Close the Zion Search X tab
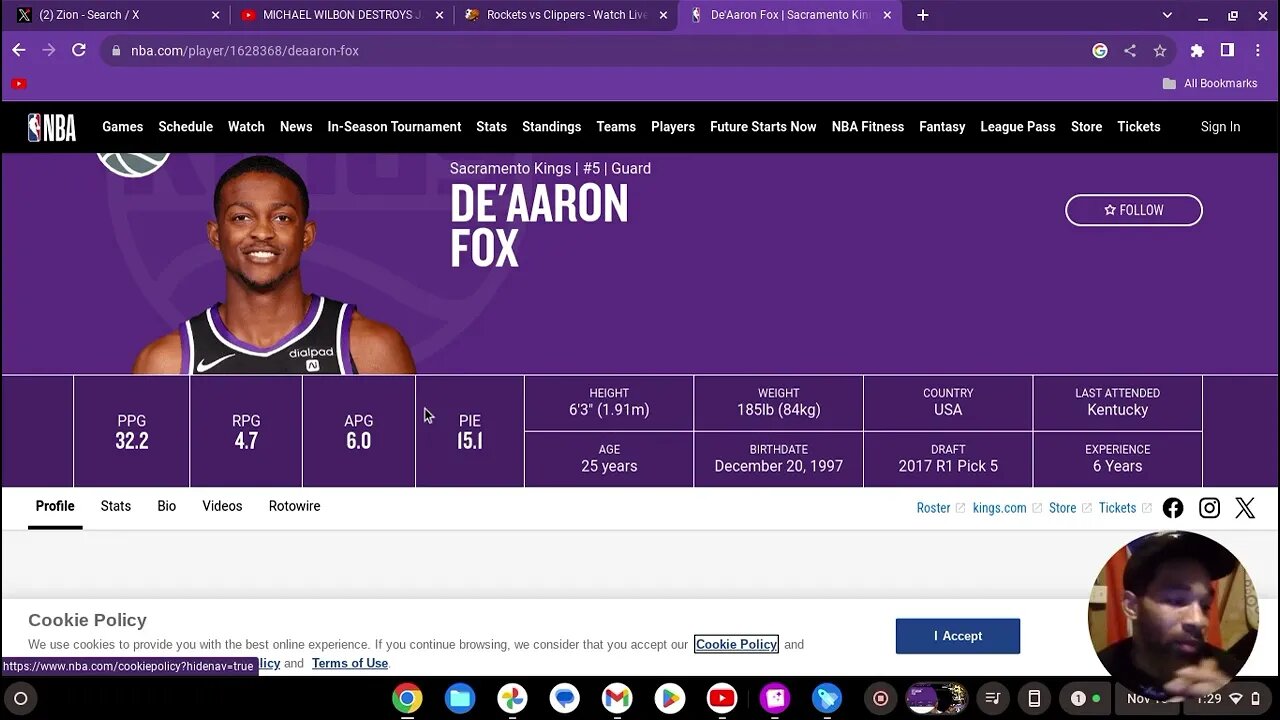Image resolution: width=1280 pixels, height=720 pixels. pyautogui.click(x=215, y=15)
